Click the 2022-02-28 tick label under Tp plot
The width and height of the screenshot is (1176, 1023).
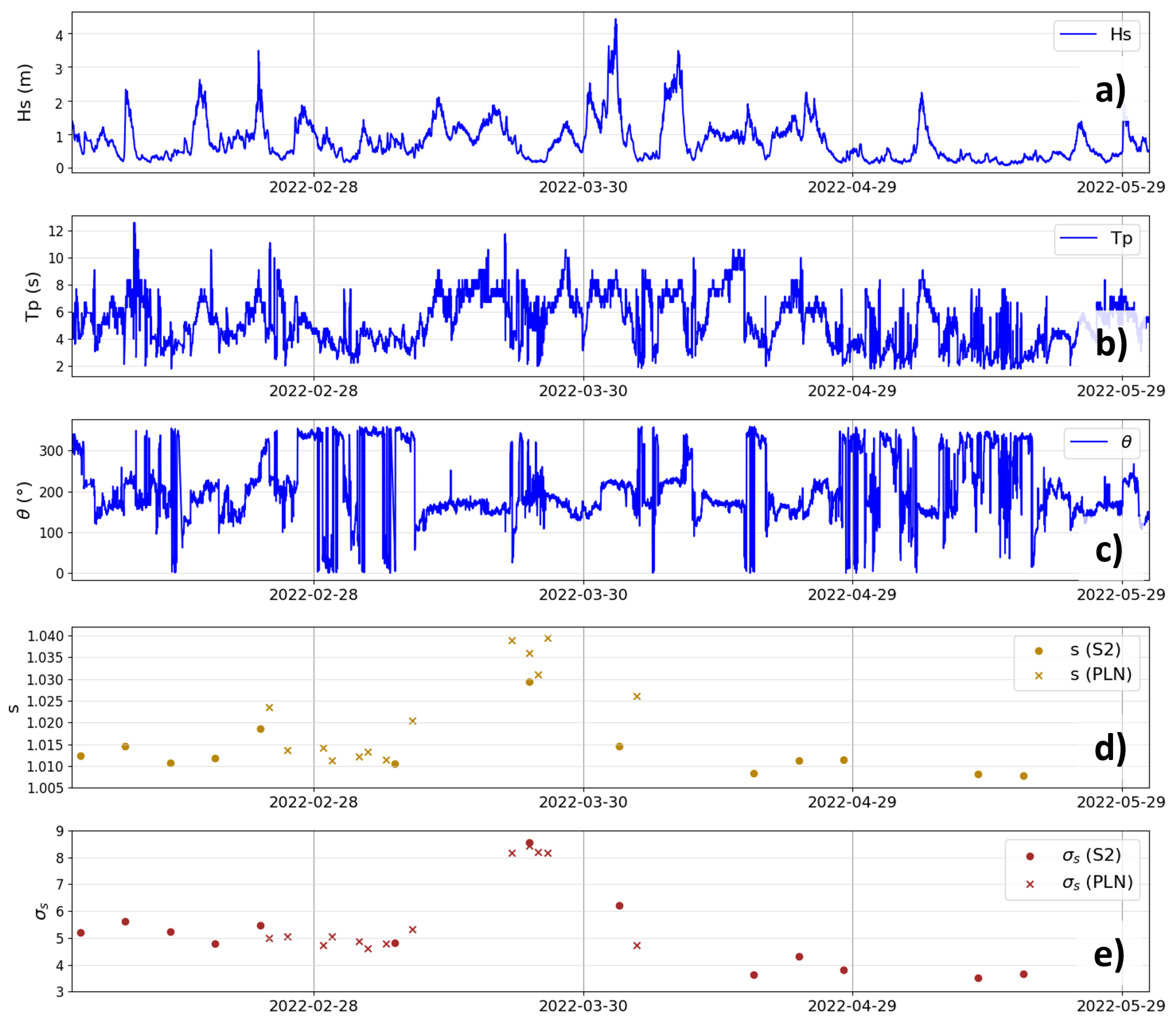(x=313, y=391)
